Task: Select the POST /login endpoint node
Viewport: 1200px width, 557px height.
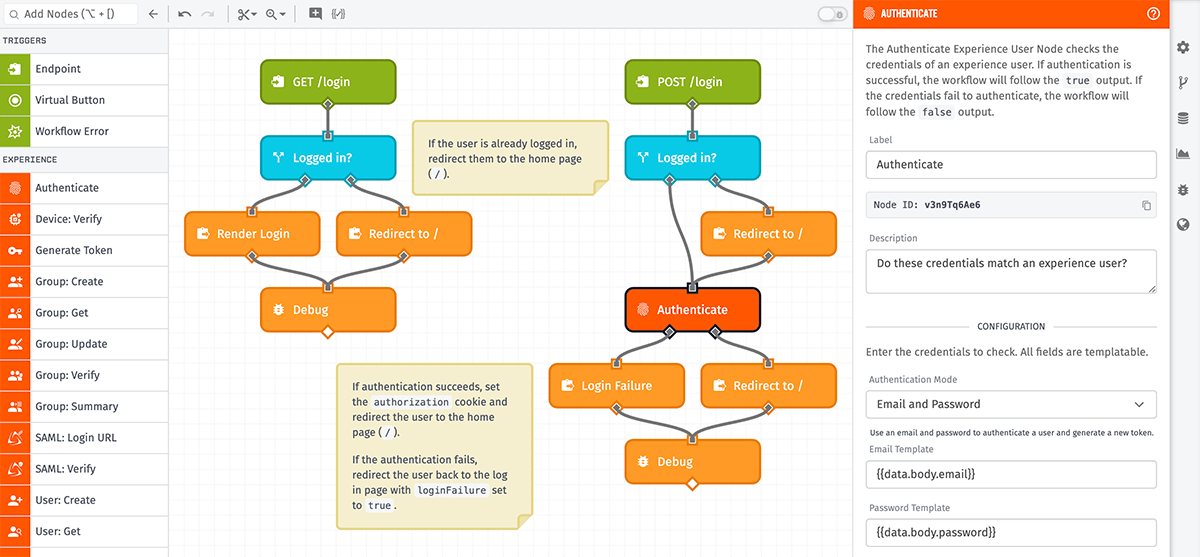Action: (693, 82)
